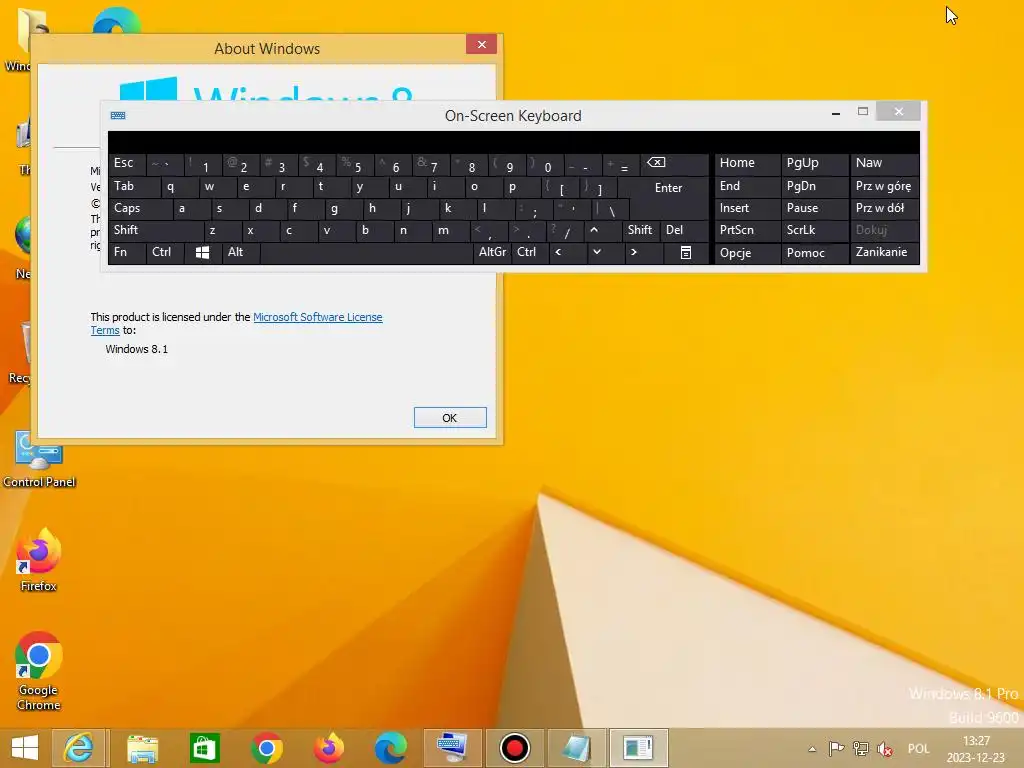This screenshot has height=768, width=1024.
Task: Open File Explorer from the taskbar
Action: coord(142,748)
